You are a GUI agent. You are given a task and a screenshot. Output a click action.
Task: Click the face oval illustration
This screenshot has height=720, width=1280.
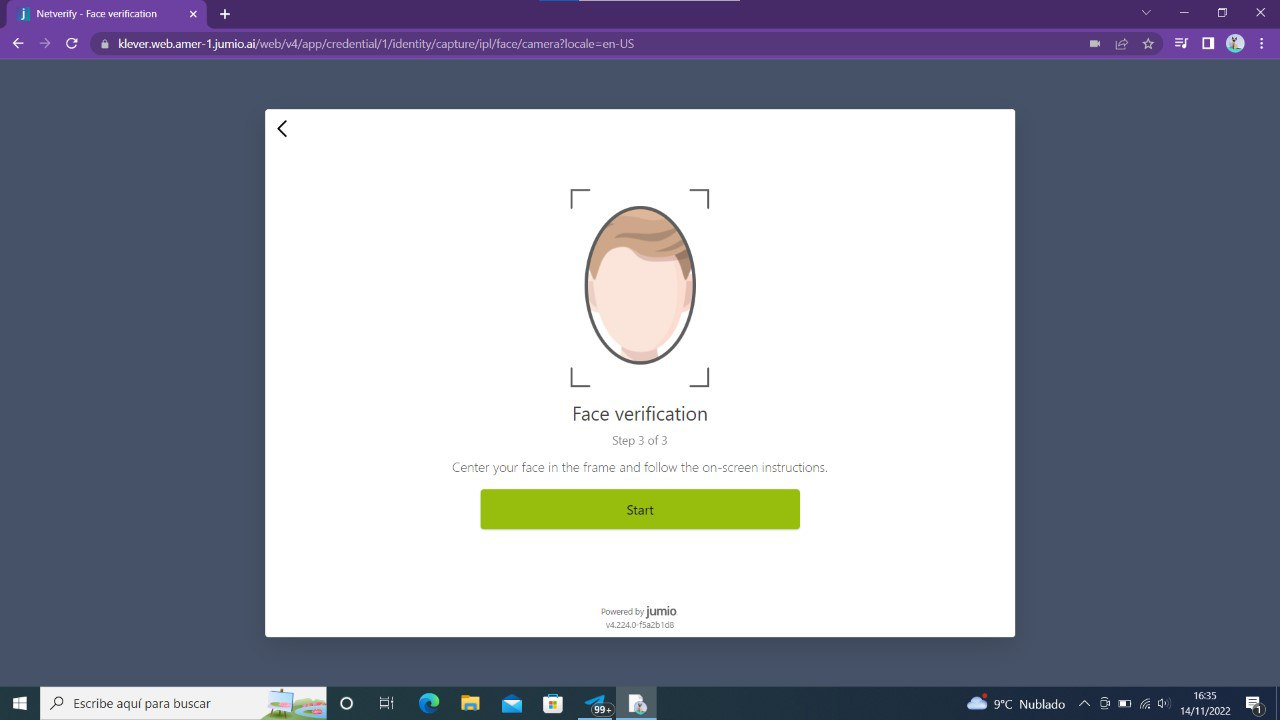click(640, 285)
